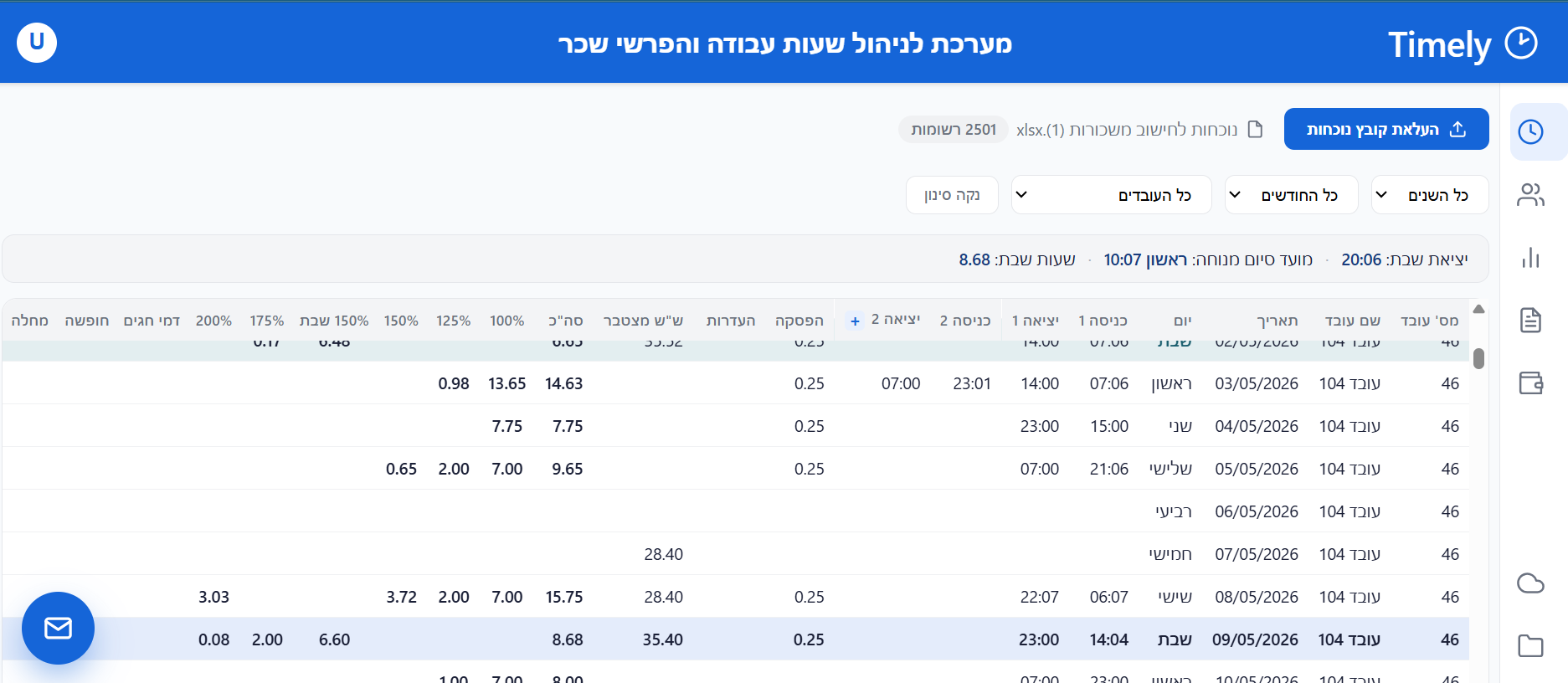
Task: Click the 3.72 value in the 150% column
Action: click(402, 597)
